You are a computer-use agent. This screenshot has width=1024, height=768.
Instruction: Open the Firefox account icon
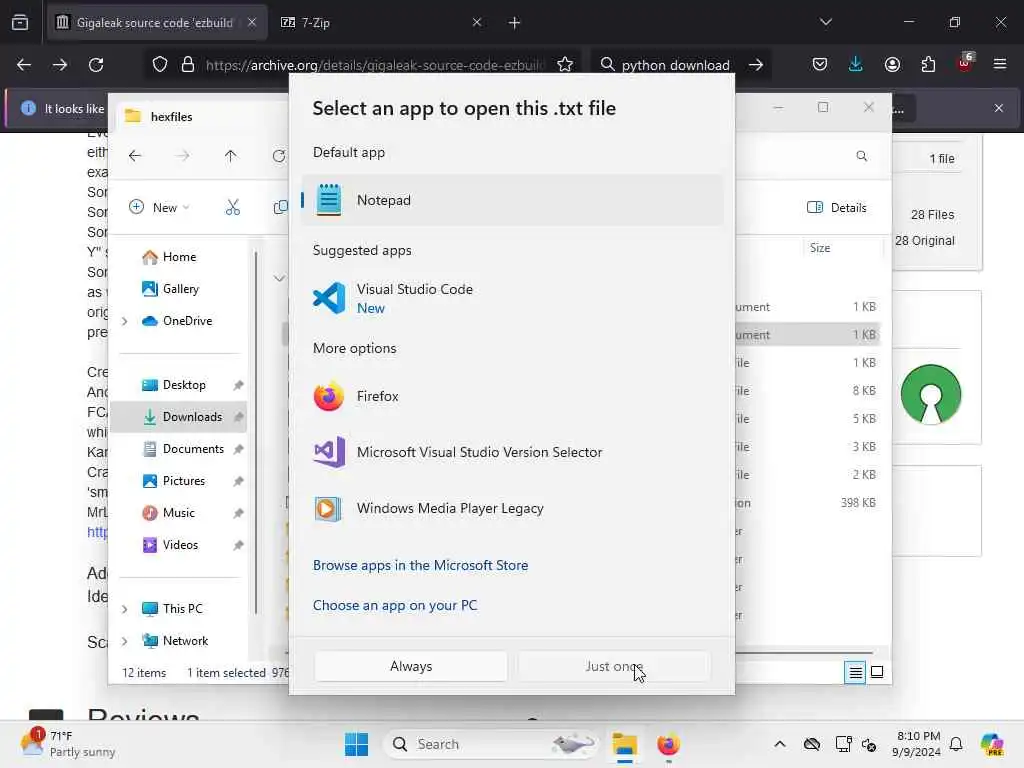point(892,64)
